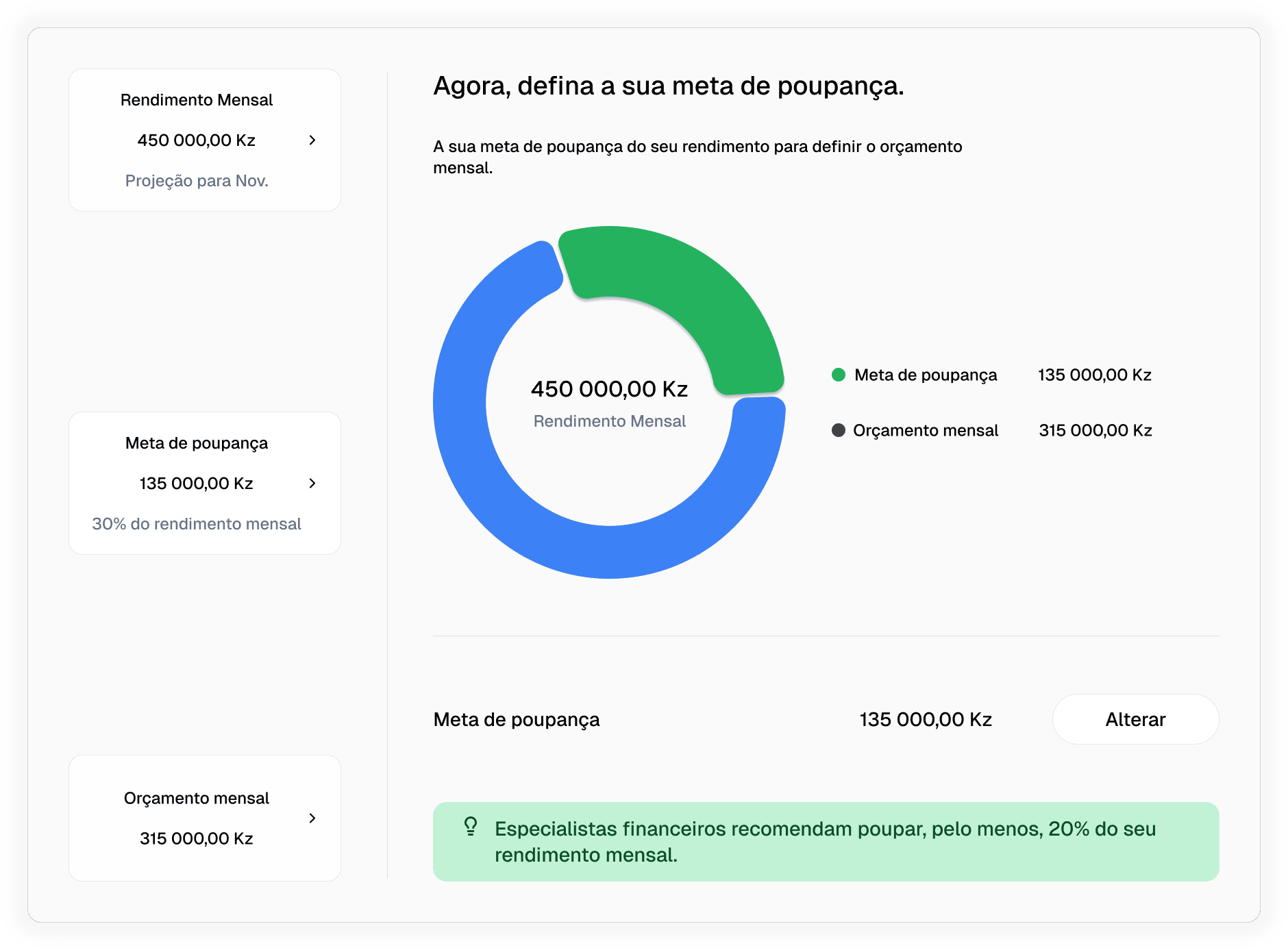Click the Projeção para Nov. link
The height and width of the screenshot is (950, 1288).
tap(197, 180)
